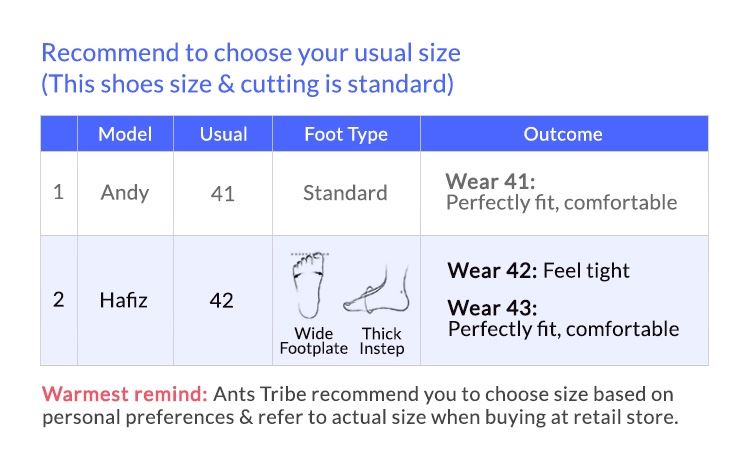Click the Thick Instep foot icon
750x462 pixels.
pyautogui.click(x=377, y=290)
